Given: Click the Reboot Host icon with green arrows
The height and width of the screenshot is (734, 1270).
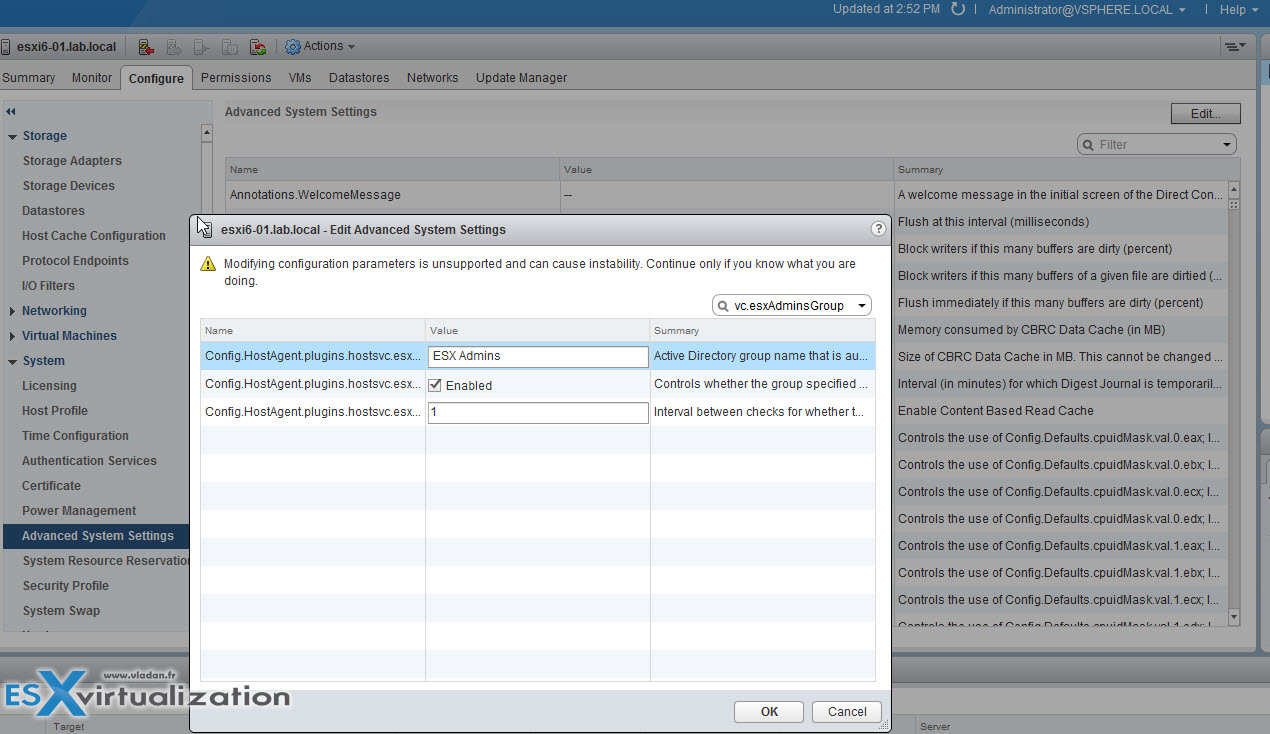Looking at the screenshot, I should point(257,46).
